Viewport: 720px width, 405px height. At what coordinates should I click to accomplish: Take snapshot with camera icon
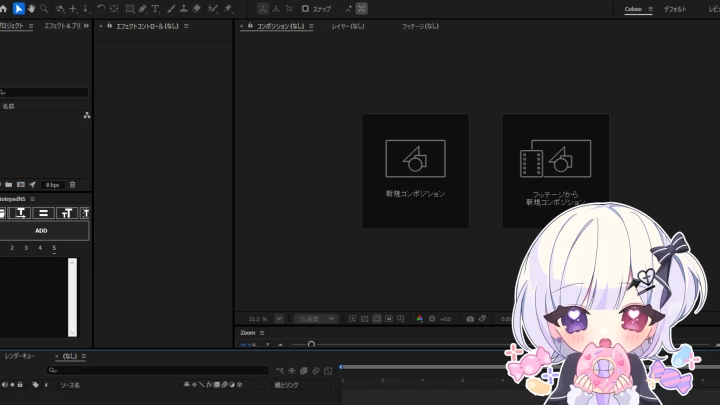470,319
